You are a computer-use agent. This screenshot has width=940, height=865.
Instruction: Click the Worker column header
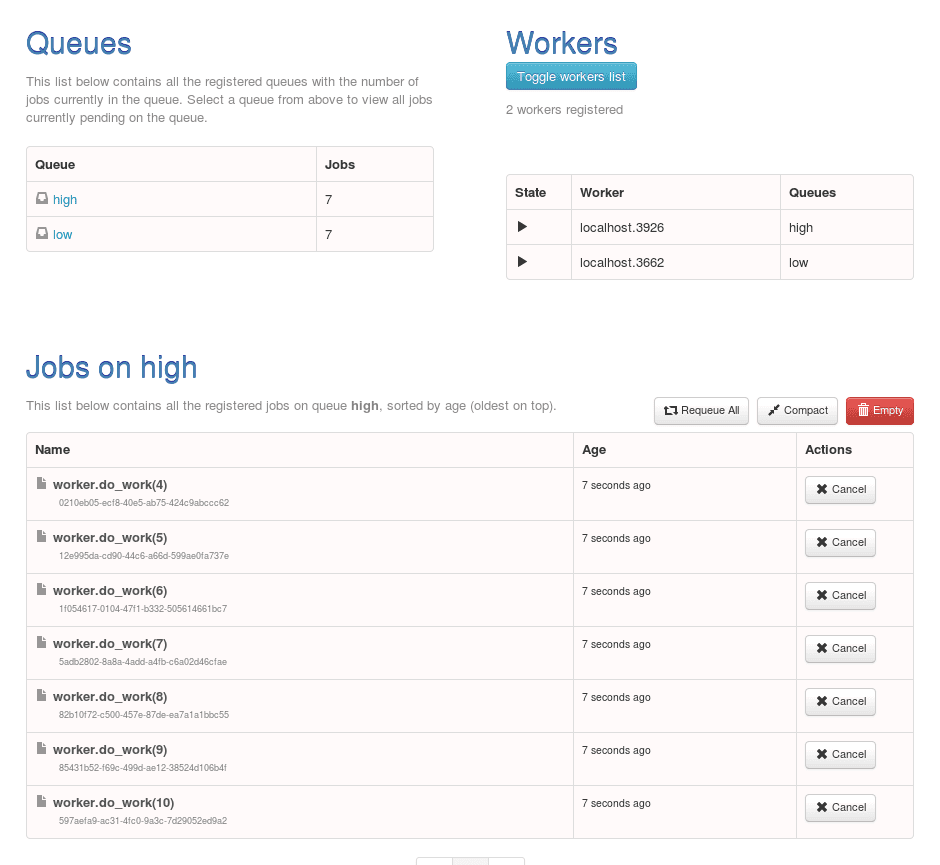click(602, 192)
